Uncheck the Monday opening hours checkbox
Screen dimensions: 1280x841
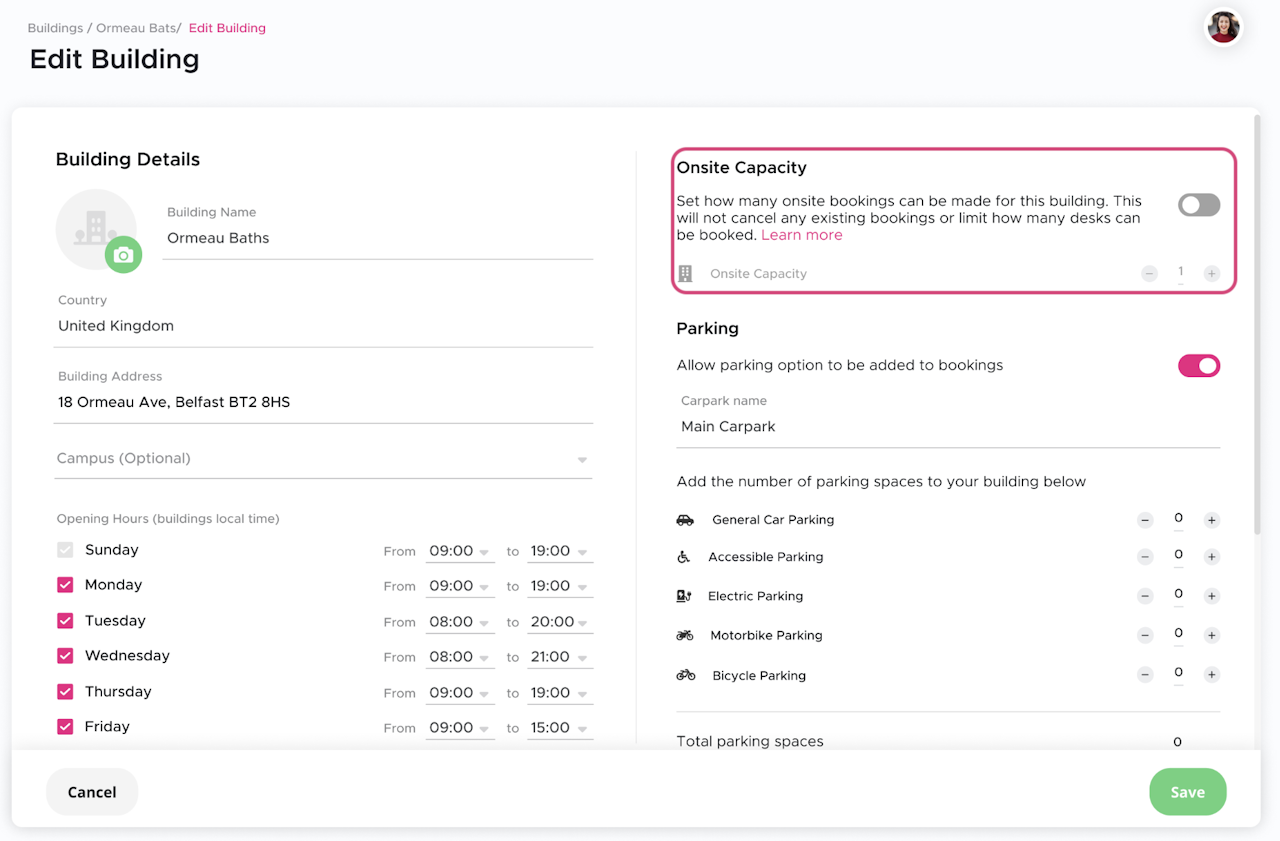(x=65, y=585)
